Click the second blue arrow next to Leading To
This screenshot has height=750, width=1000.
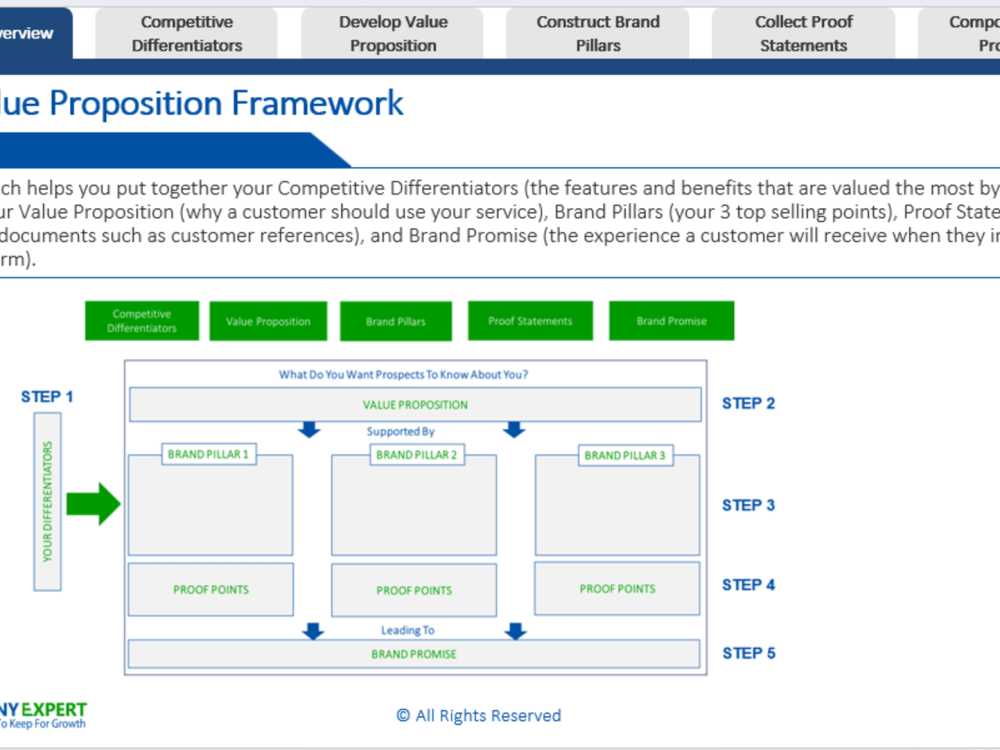pos(515,632)
